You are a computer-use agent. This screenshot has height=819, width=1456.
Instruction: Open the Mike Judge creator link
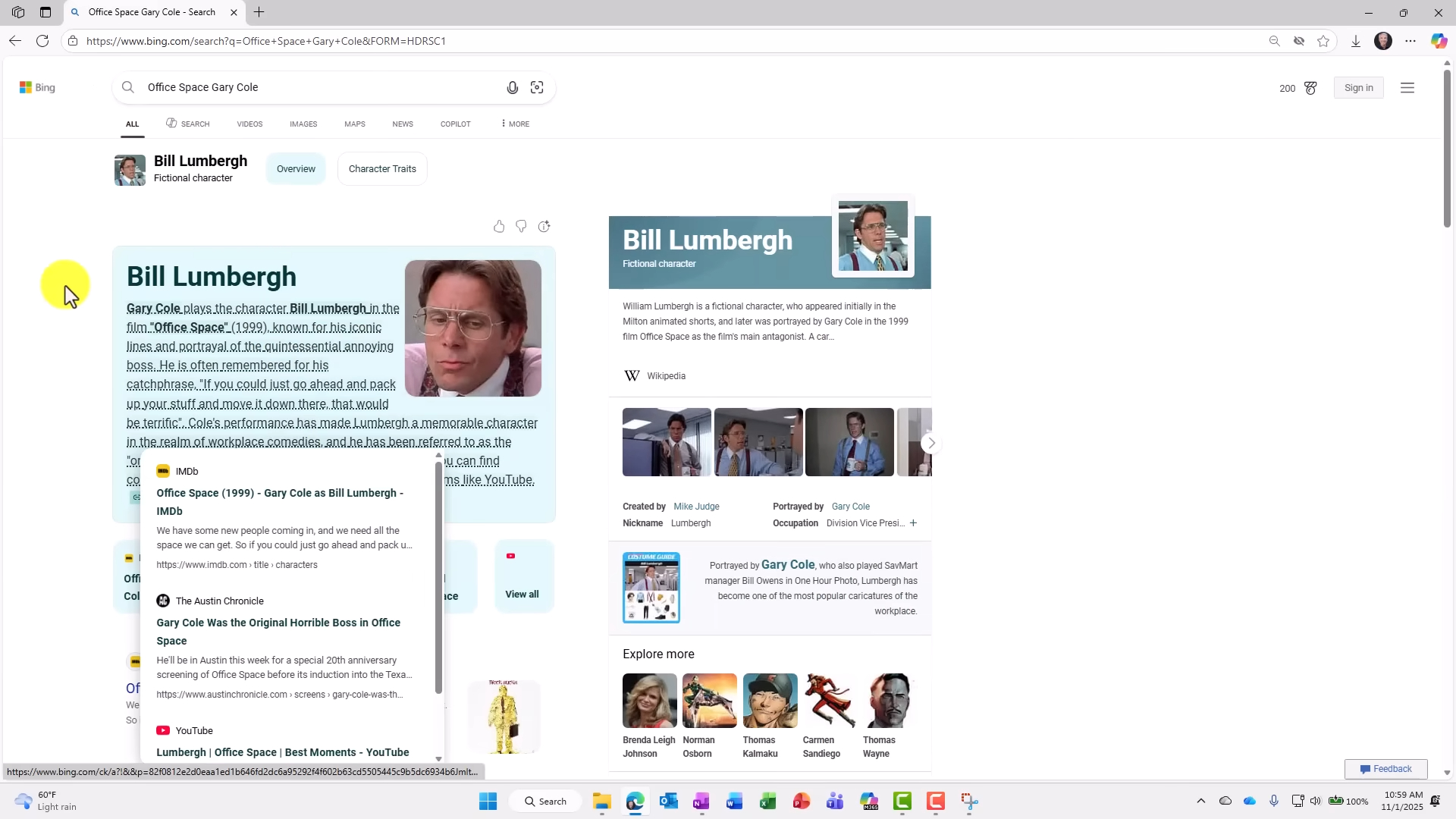pos(696,507)
